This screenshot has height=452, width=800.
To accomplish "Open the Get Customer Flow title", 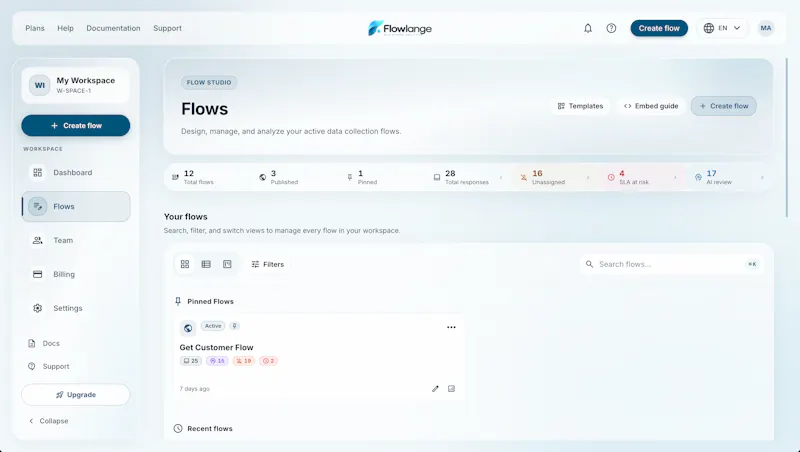I will click(216, 347).
